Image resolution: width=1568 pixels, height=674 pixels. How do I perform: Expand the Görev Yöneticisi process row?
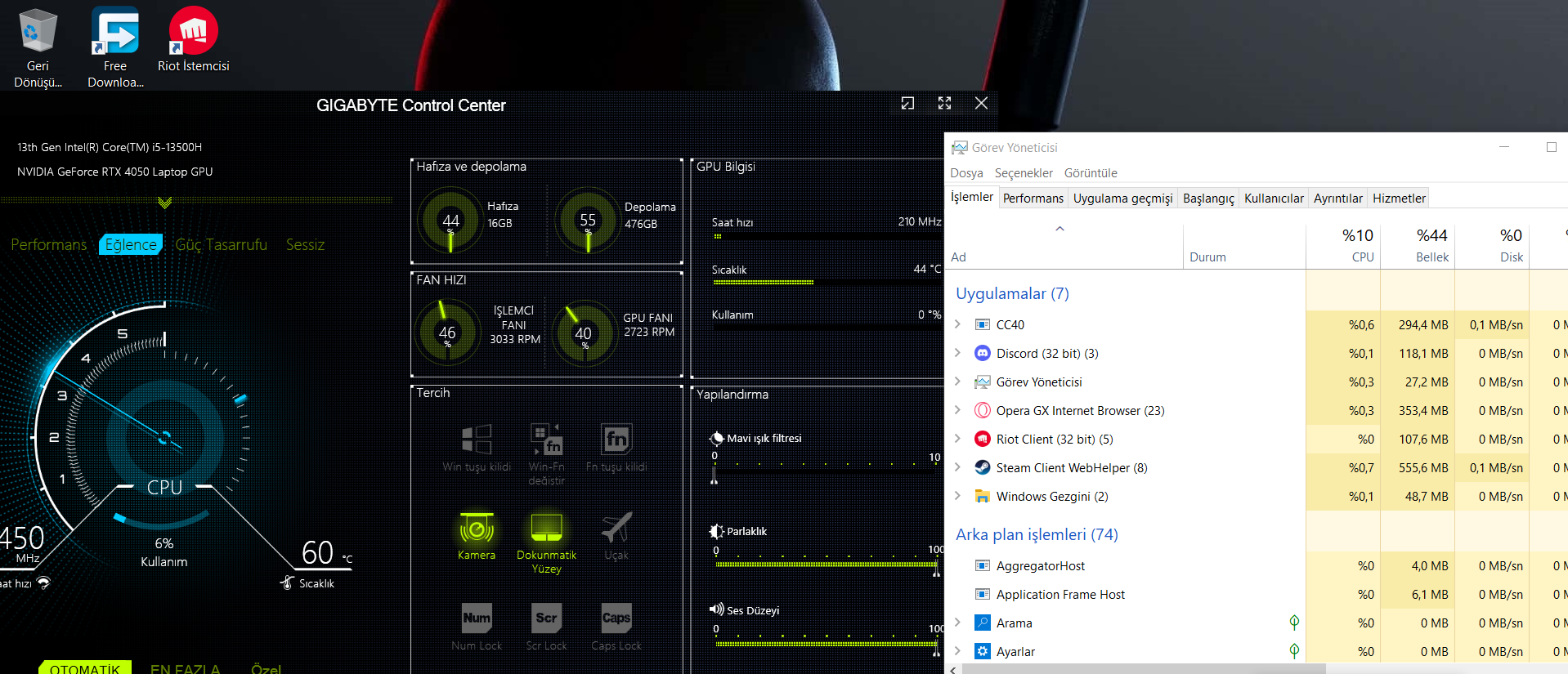(958, 382)
